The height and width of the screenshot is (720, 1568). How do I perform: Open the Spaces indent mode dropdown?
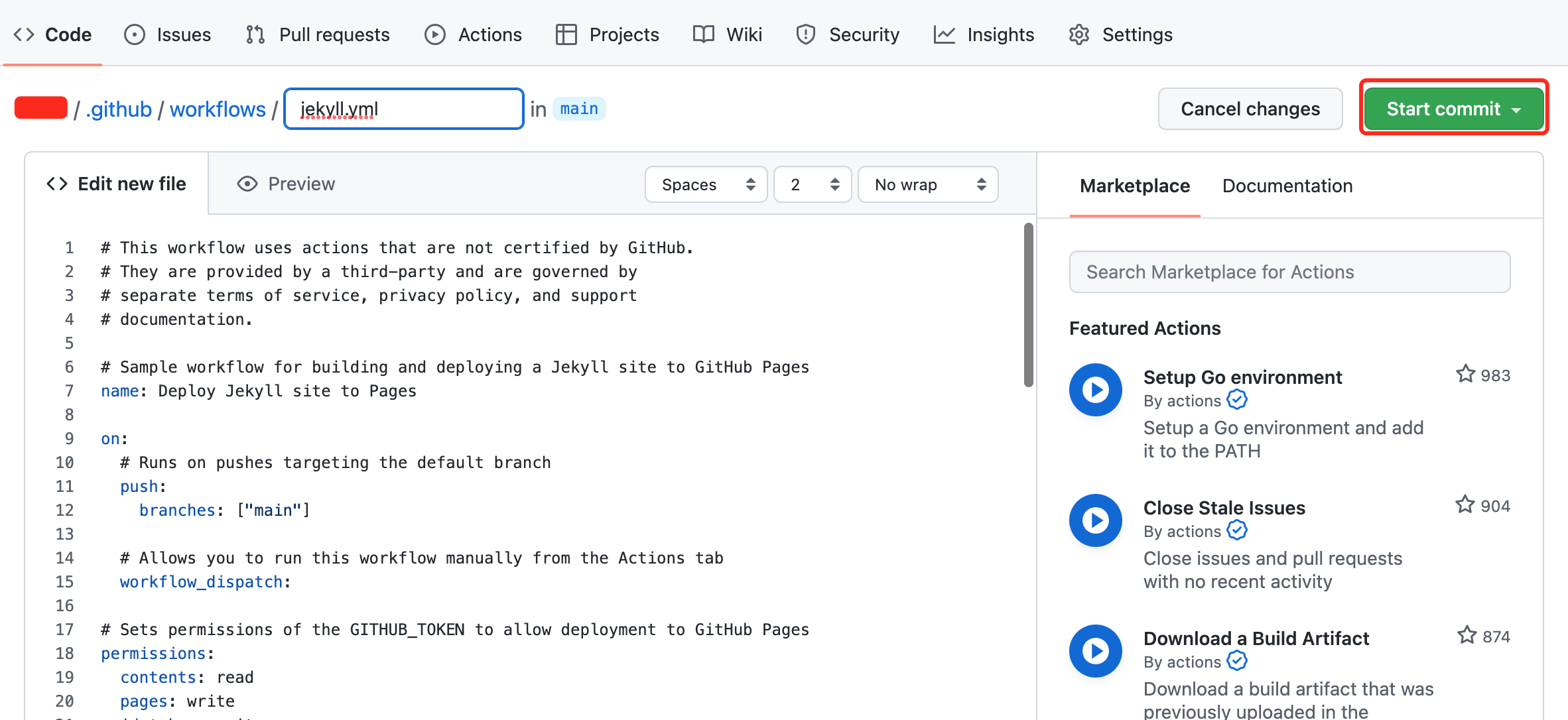(x=706, y=184)
